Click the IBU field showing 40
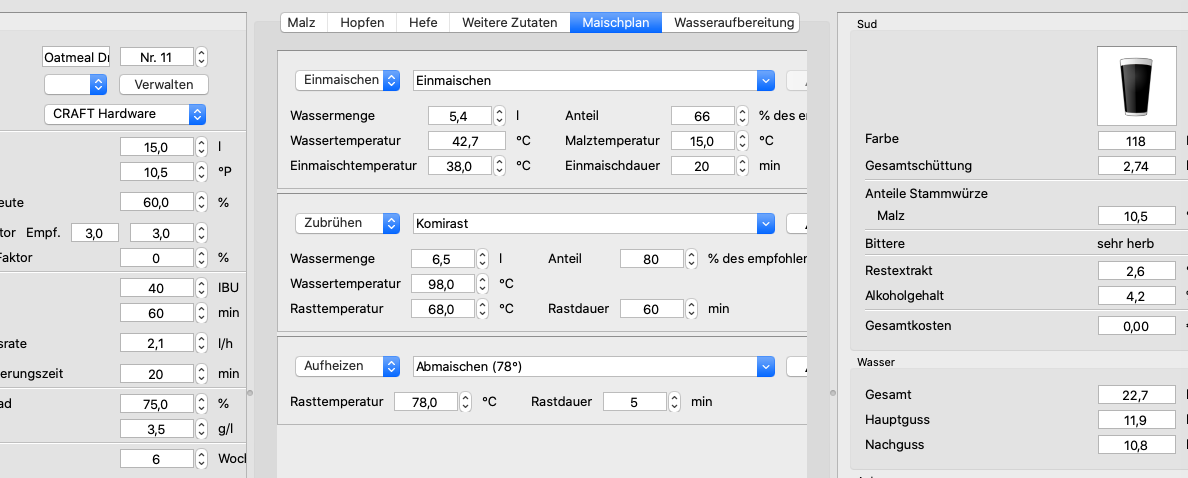 [155, 288]
